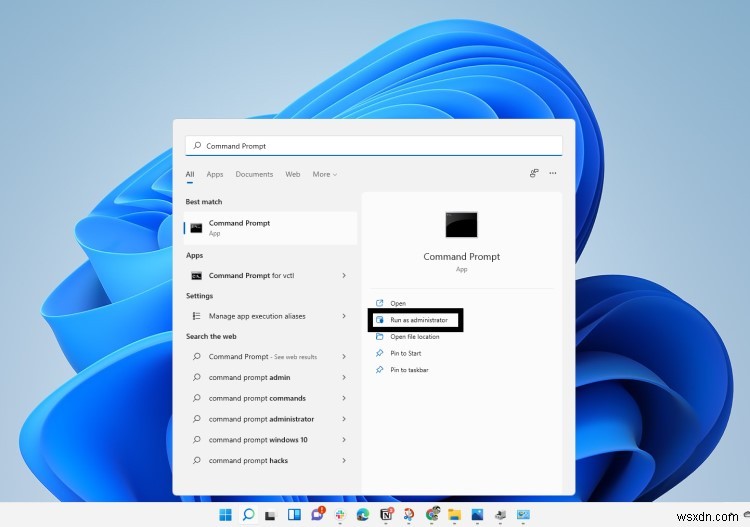Viewport: 750px width, 527px height.
Task: Expand Command Prompt web results chevron
Action: pos(344,356)
